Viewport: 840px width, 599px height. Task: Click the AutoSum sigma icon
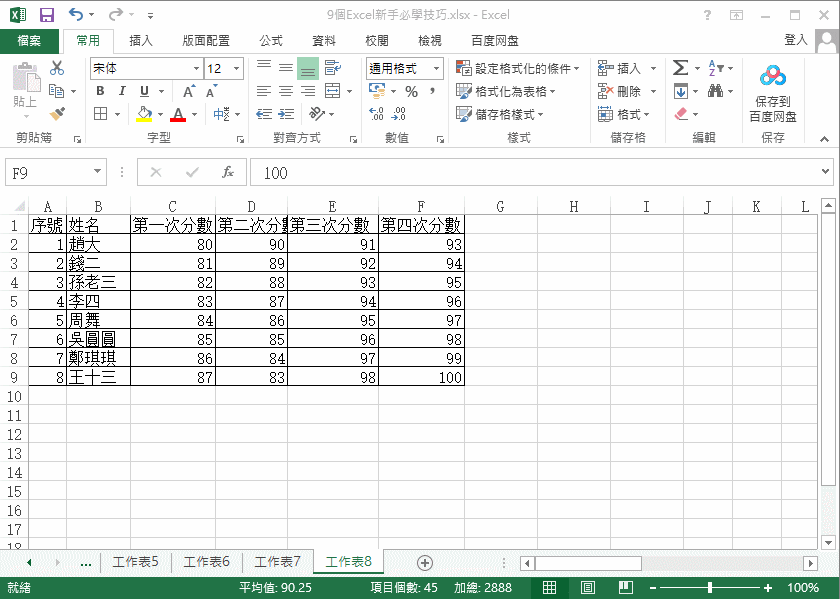pyautogui.click(x=680, y=68)
